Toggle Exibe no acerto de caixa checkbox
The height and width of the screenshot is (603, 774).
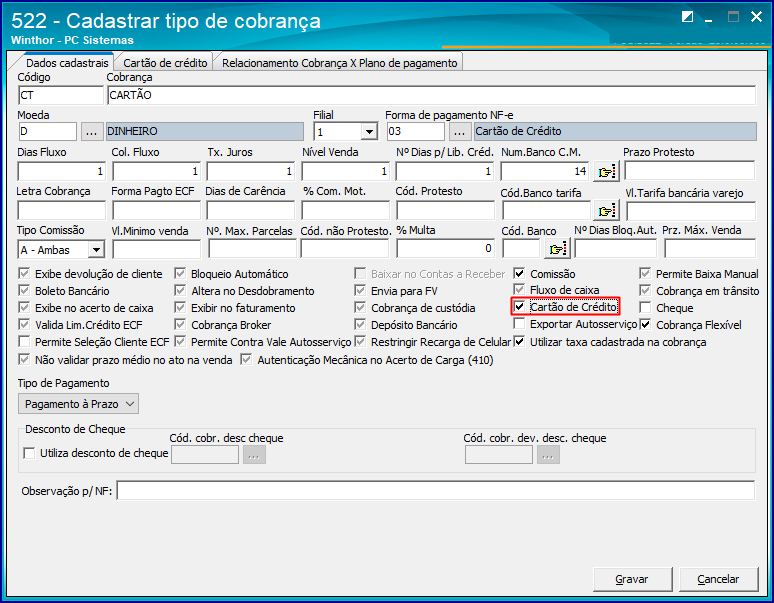point(24,307)
